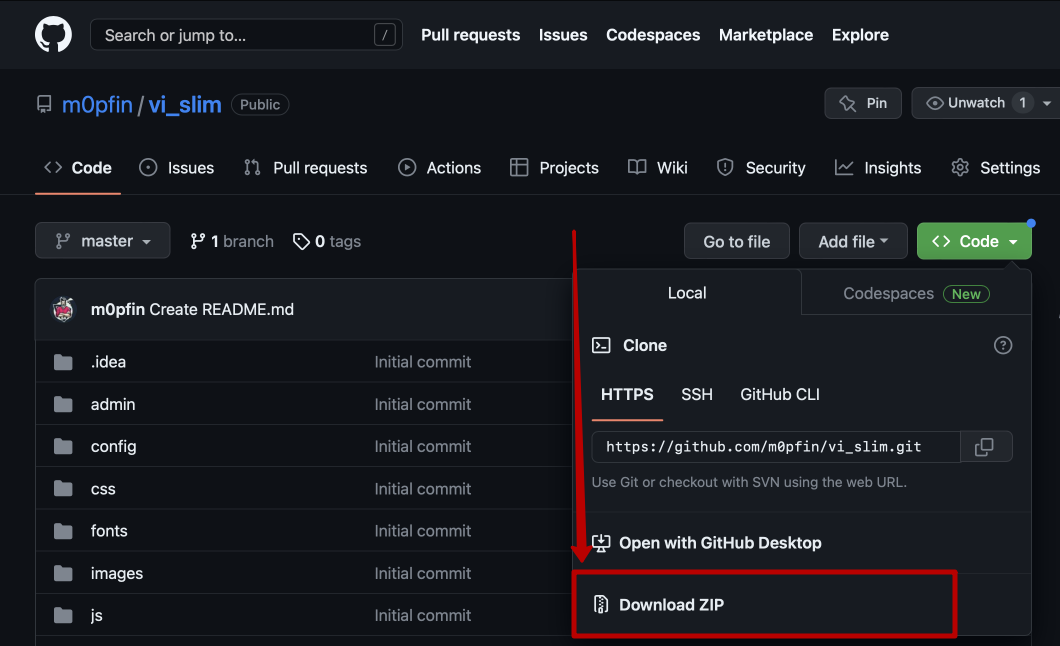Click the terminal icon beside Clone
The width and height of the screenshot is (1060, 646).
coord(601,345)
